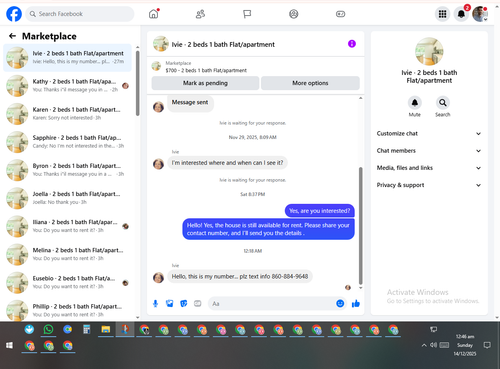This screenshot has width=500, height=369.
Task: Search in conversation using magnifier icon
Action: click(443, 103)
